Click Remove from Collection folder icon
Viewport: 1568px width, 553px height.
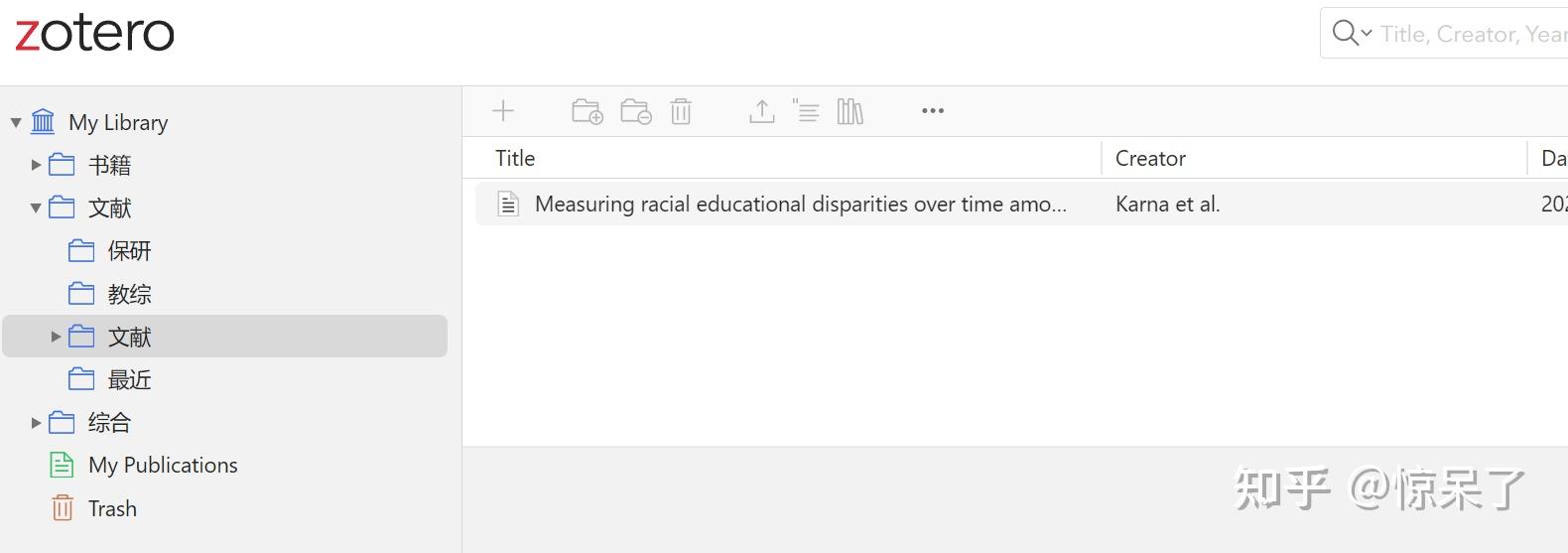click(x=635, y=111)
